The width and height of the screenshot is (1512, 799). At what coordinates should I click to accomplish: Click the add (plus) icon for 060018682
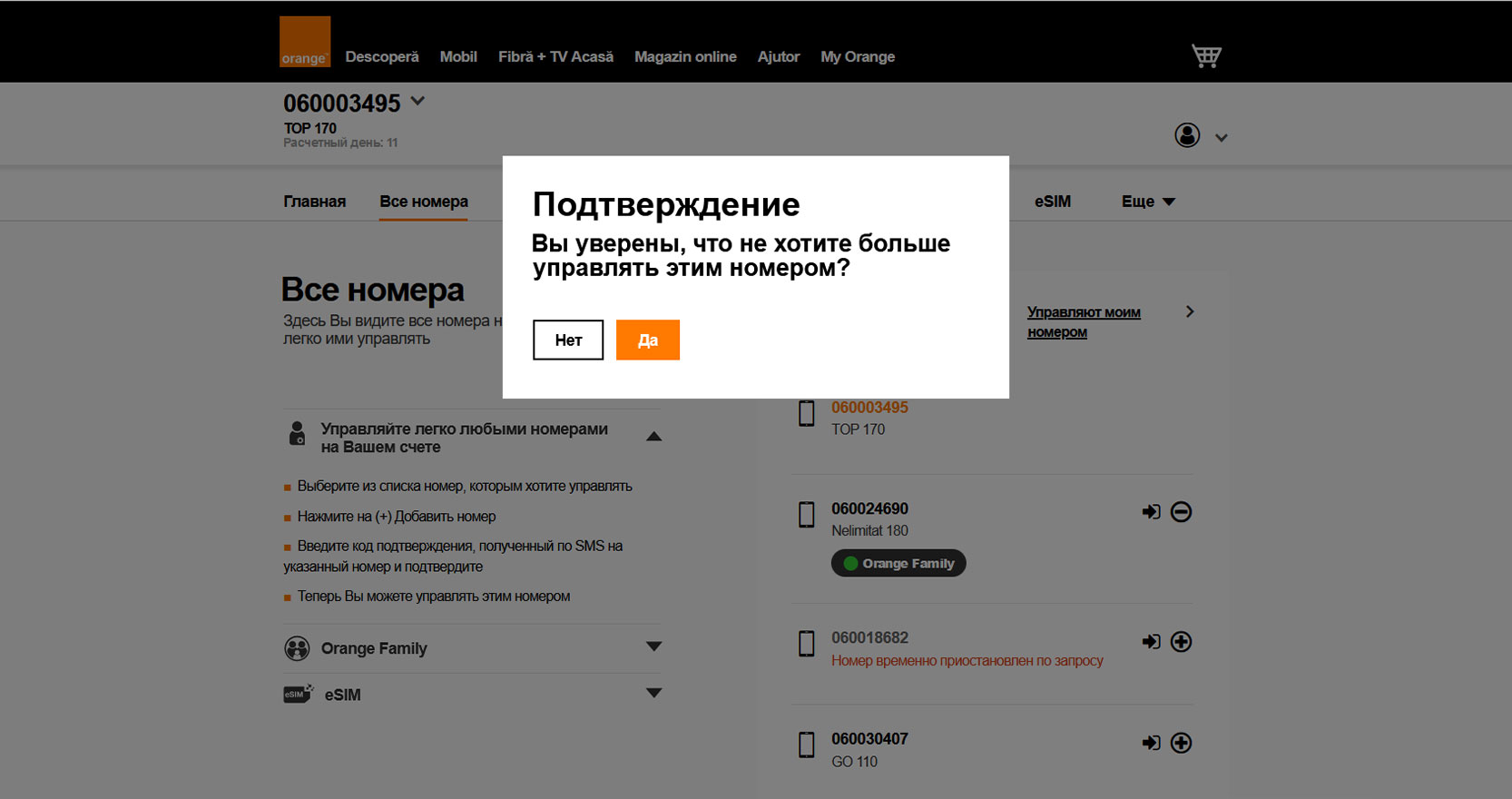click(1181, 642)
